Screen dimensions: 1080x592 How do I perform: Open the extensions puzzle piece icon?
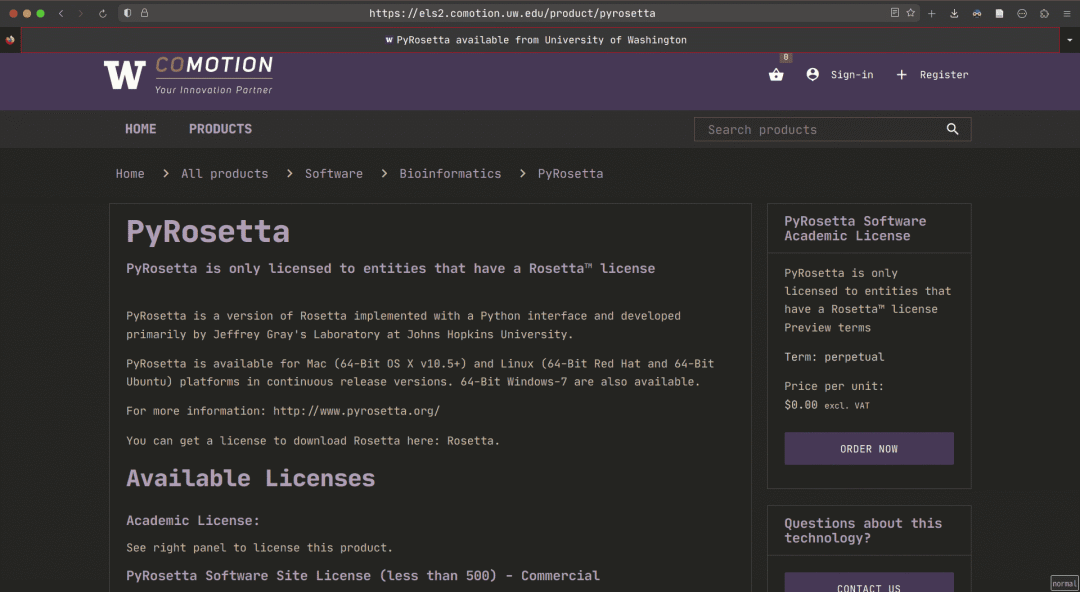coord(1045,13)
